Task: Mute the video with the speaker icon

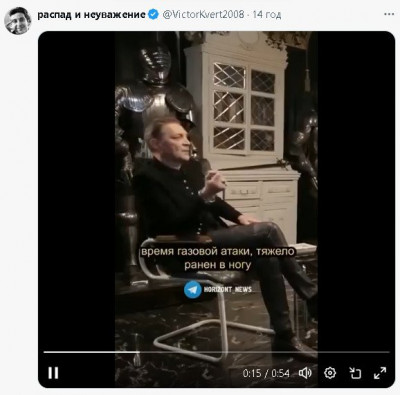Action: (305, 373)
